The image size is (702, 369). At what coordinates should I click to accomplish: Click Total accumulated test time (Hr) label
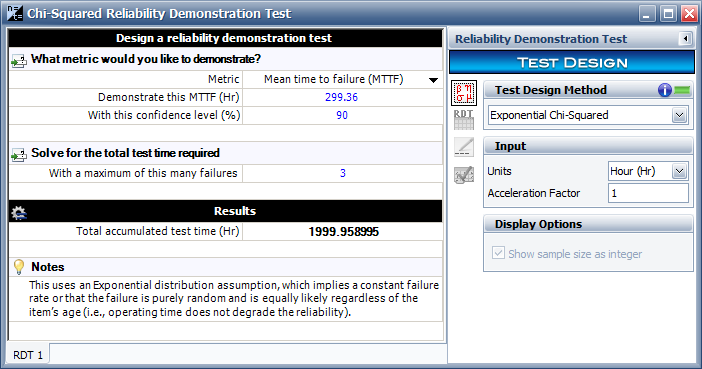[158, 231]
